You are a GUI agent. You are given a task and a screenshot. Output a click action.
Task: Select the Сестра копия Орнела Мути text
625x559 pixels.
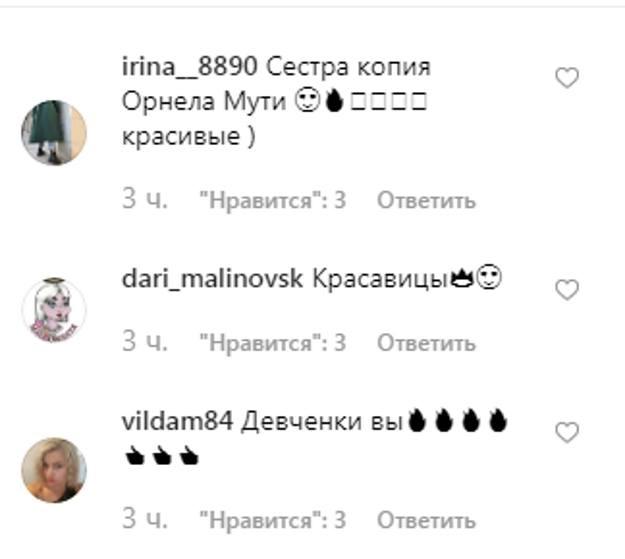pyautogui.click(x=277, y=84)
